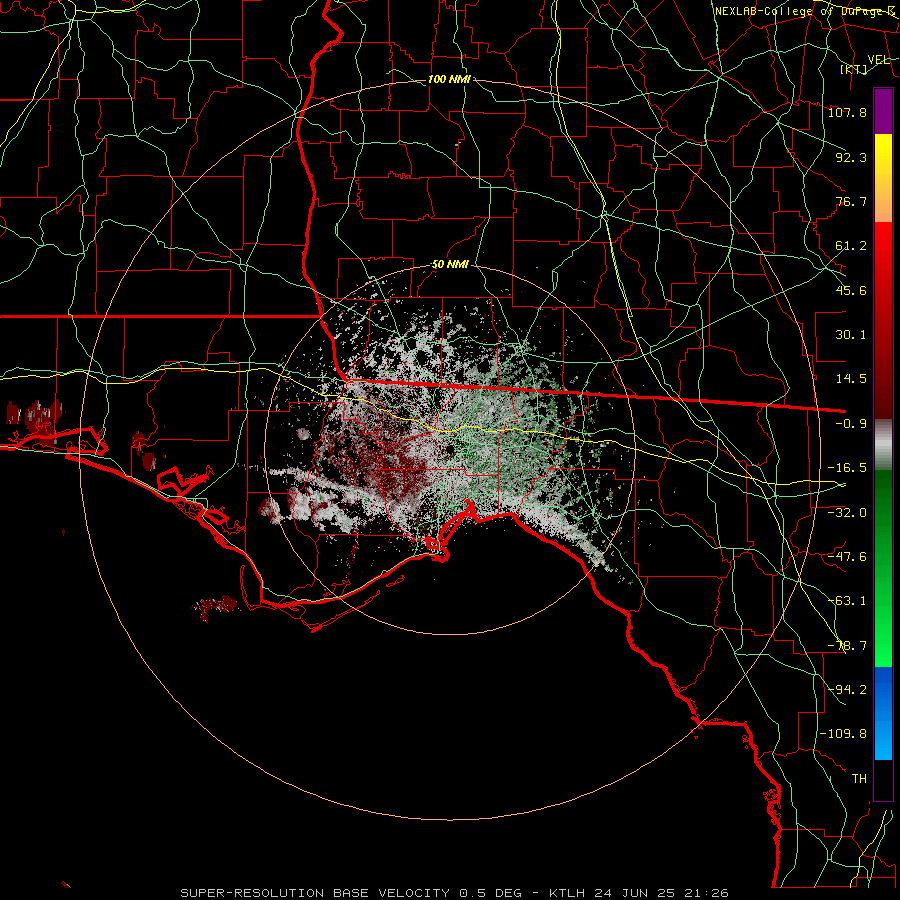Click the -78.7 legend value

pos(847,646)
